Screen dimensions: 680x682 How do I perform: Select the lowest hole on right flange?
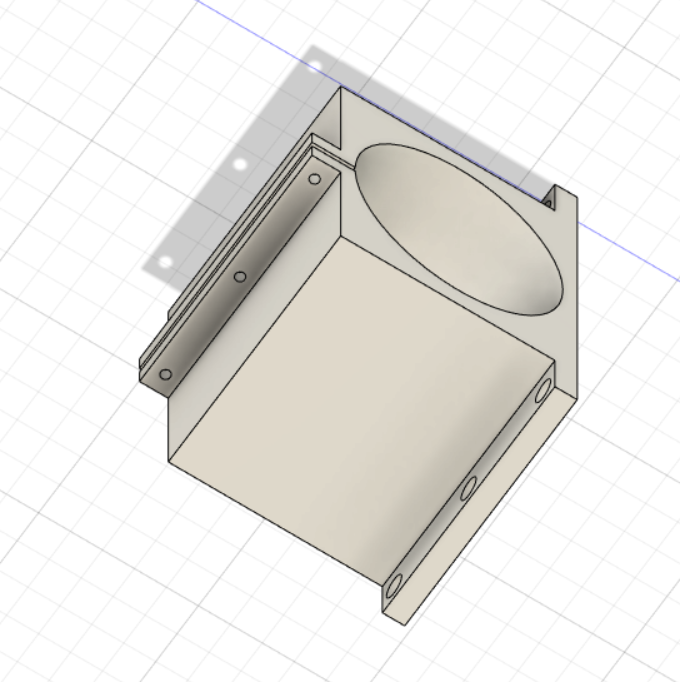tap(393, 586)
